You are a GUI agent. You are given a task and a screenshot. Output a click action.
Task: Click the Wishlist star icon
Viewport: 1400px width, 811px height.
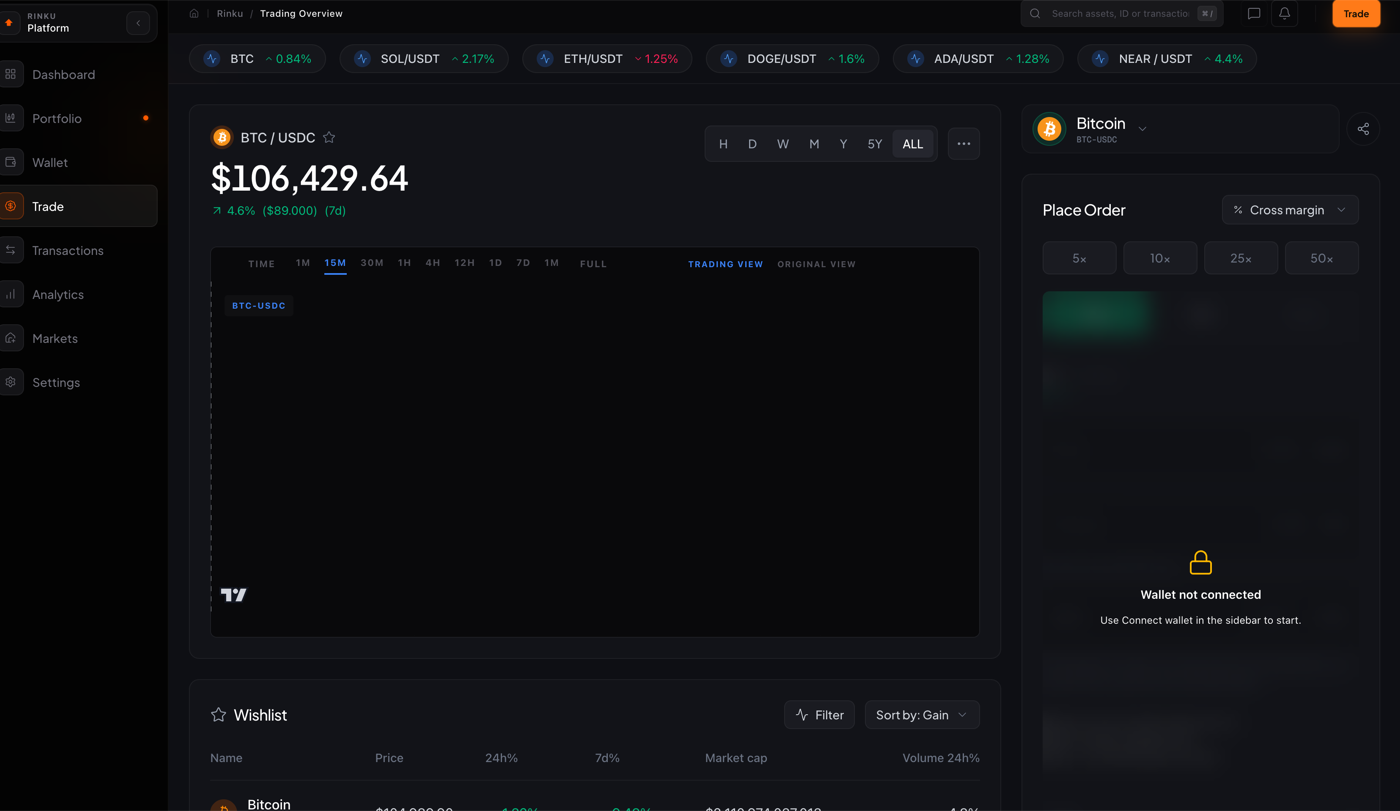[218, 715]
